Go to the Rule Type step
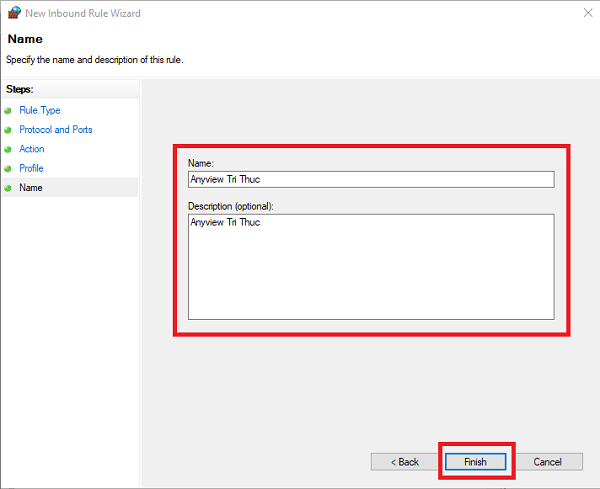The height and width of the screenshot is (489, 600). 40,110
